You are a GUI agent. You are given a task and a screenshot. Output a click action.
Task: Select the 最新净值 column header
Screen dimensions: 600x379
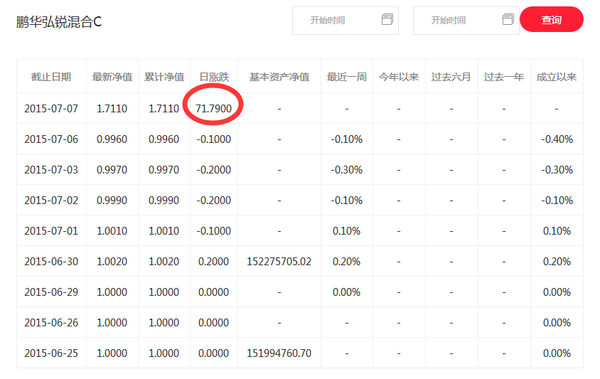click(112, 77)
